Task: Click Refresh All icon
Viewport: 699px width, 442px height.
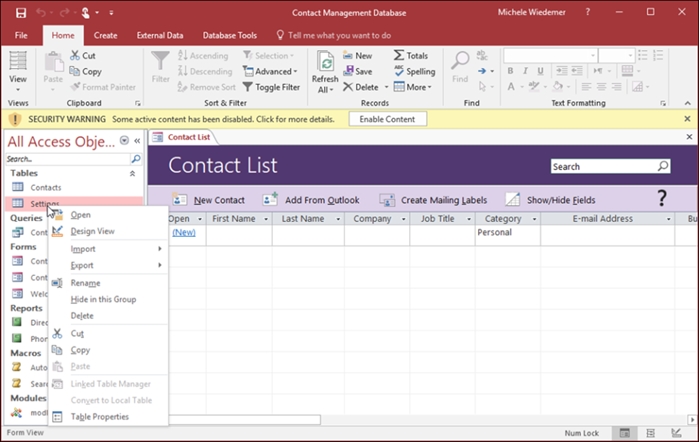Action: (325, 62)
